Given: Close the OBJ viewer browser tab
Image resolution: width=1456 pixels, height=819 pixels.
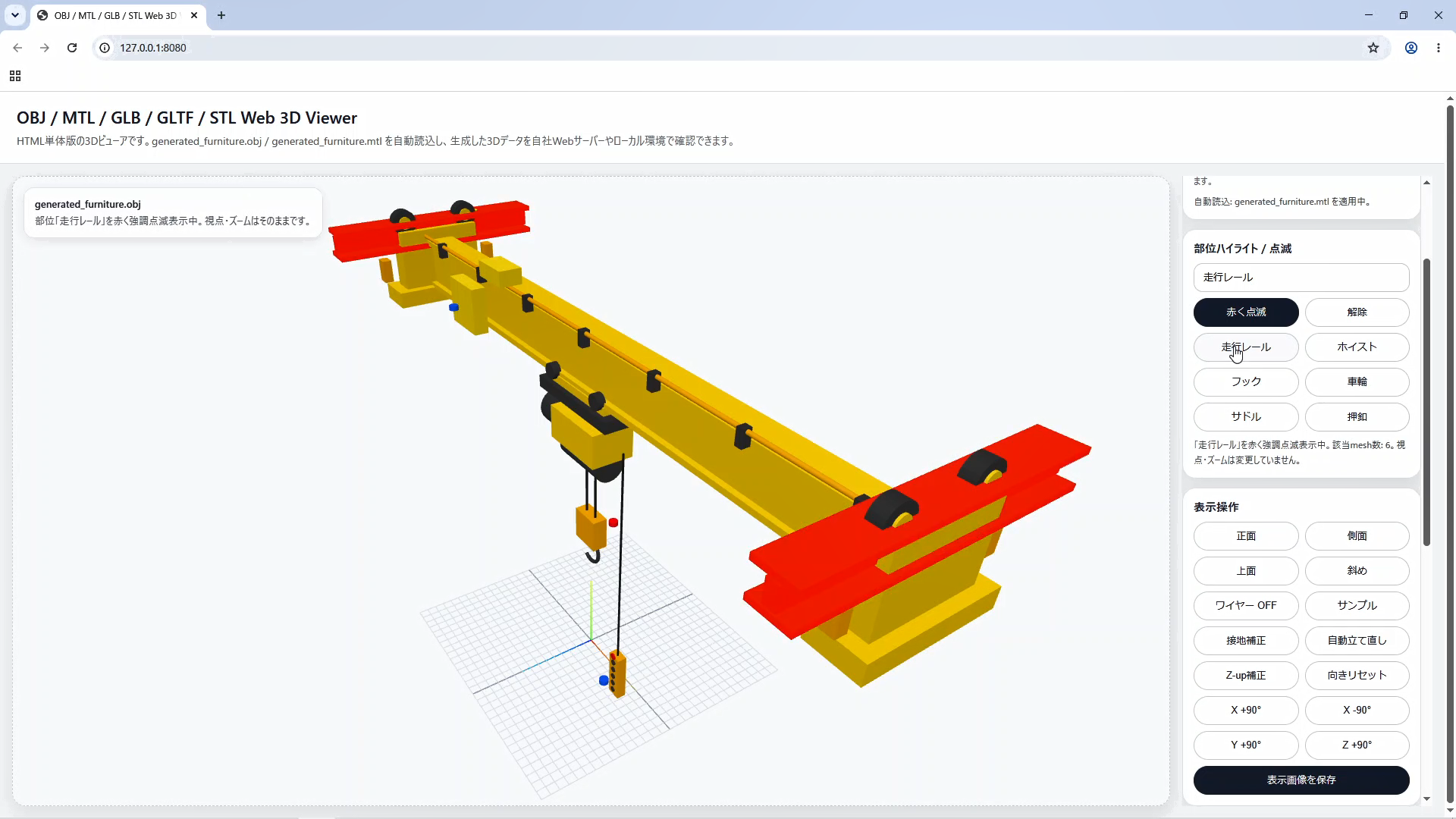Looking at the screenshot, I should tap(194, 15).
